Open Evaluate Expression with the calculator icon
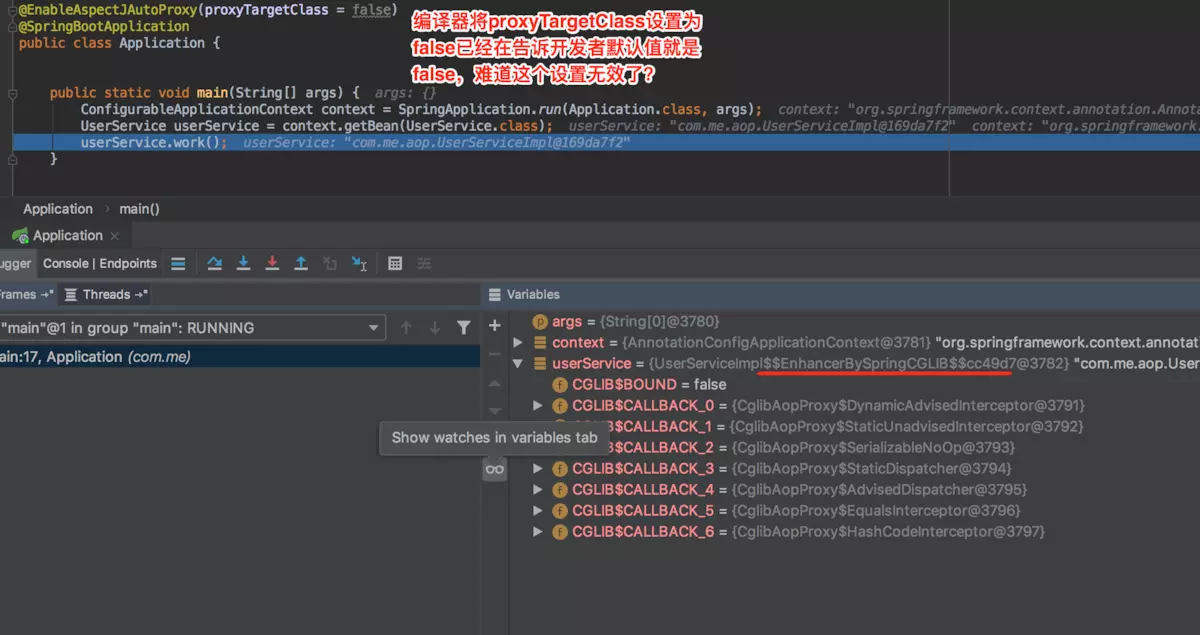The image size is (1200, 635). point(395,263)
